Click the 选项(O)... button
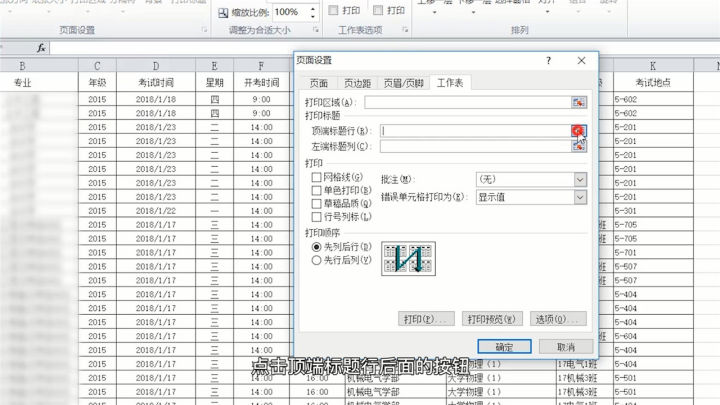This screenshot has width=720, height=405. tap(558, 319)
